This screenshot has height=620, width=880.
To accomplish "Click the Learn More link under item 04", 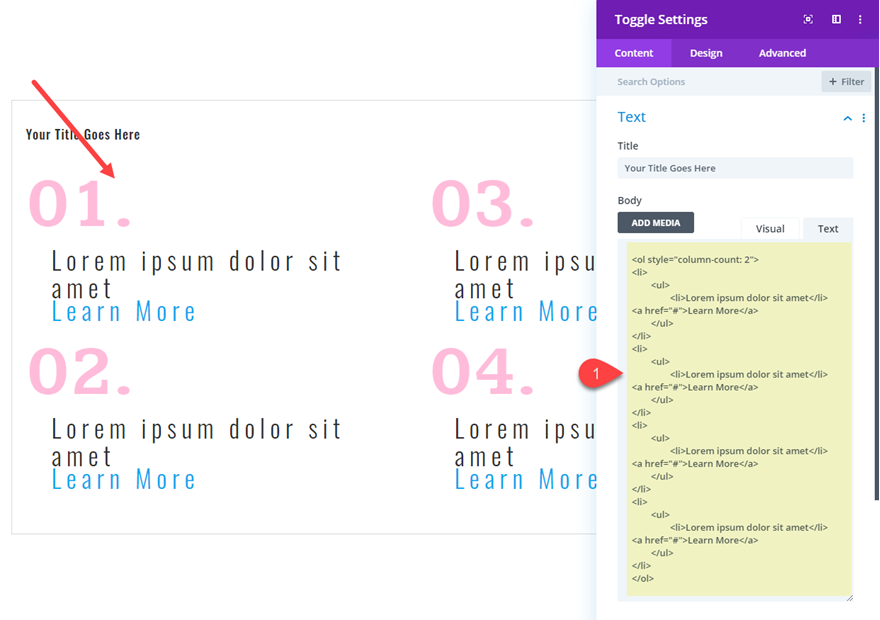I will [x=527, y=479].
